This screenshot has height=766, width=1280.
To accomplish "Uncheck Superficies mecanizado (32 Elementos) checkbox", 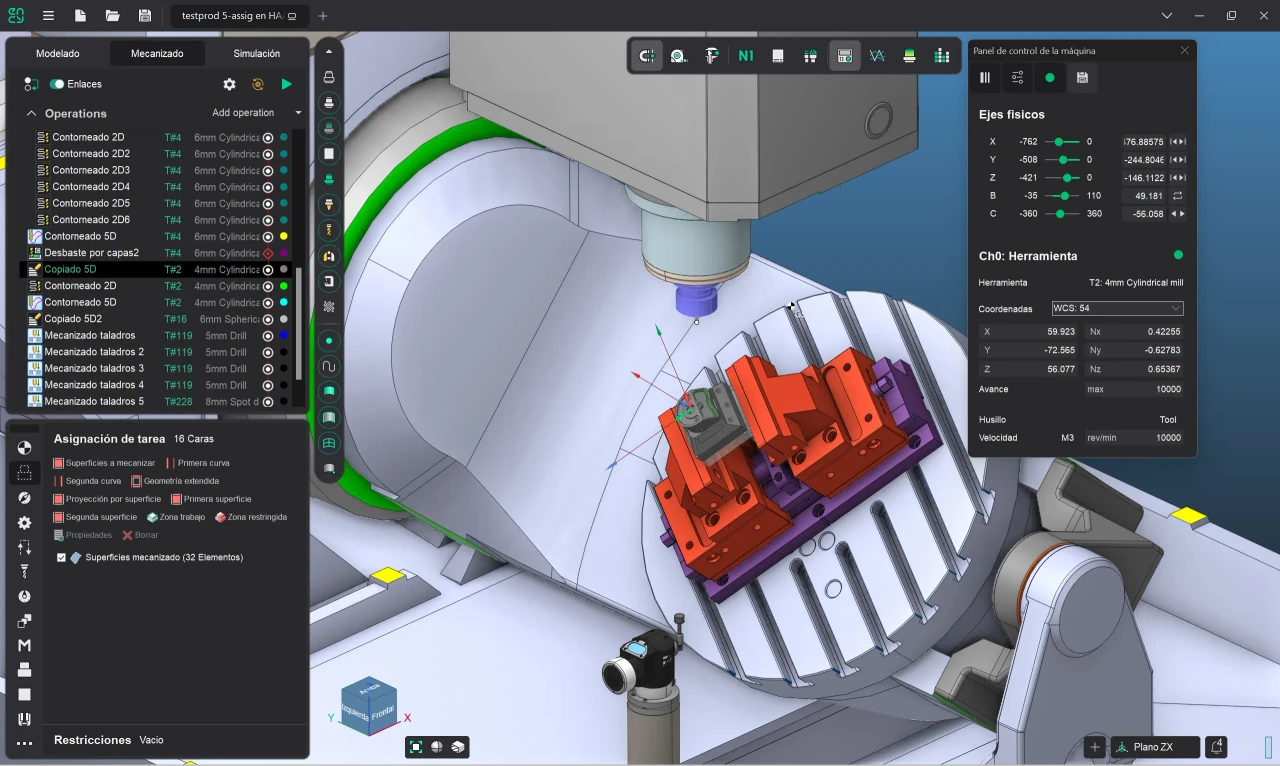I will coord(61,558).
